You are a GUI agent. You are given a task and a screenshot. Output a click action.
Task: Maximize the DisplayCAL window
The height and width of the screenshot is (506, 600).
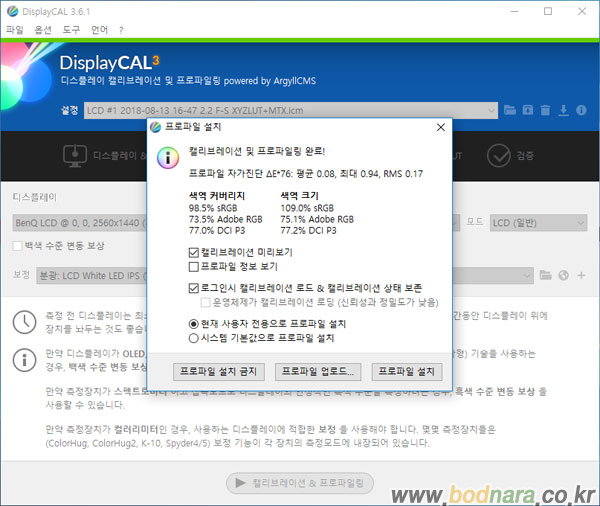pyautogui.click(x=548, y=11)
